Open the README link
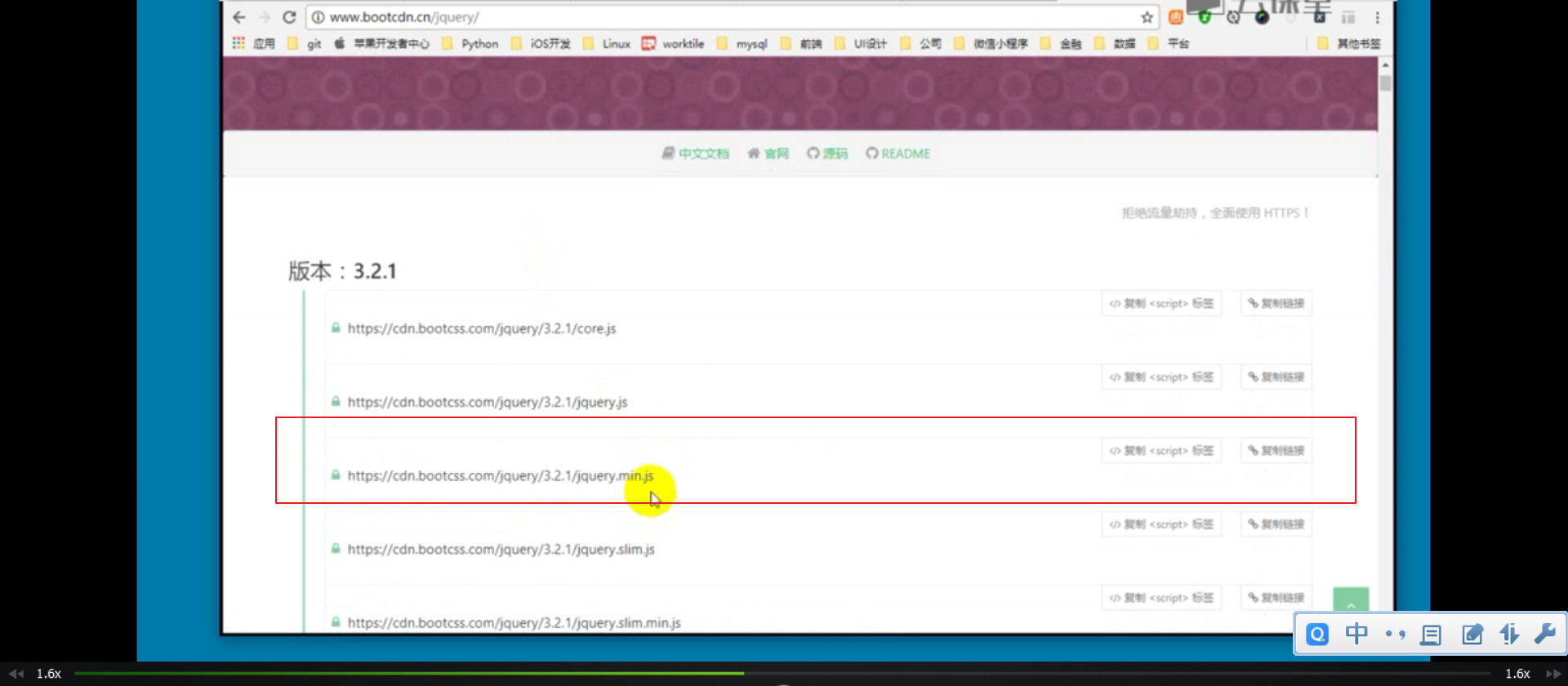This screenshot has height=686, width=1568. pos(898,154)
